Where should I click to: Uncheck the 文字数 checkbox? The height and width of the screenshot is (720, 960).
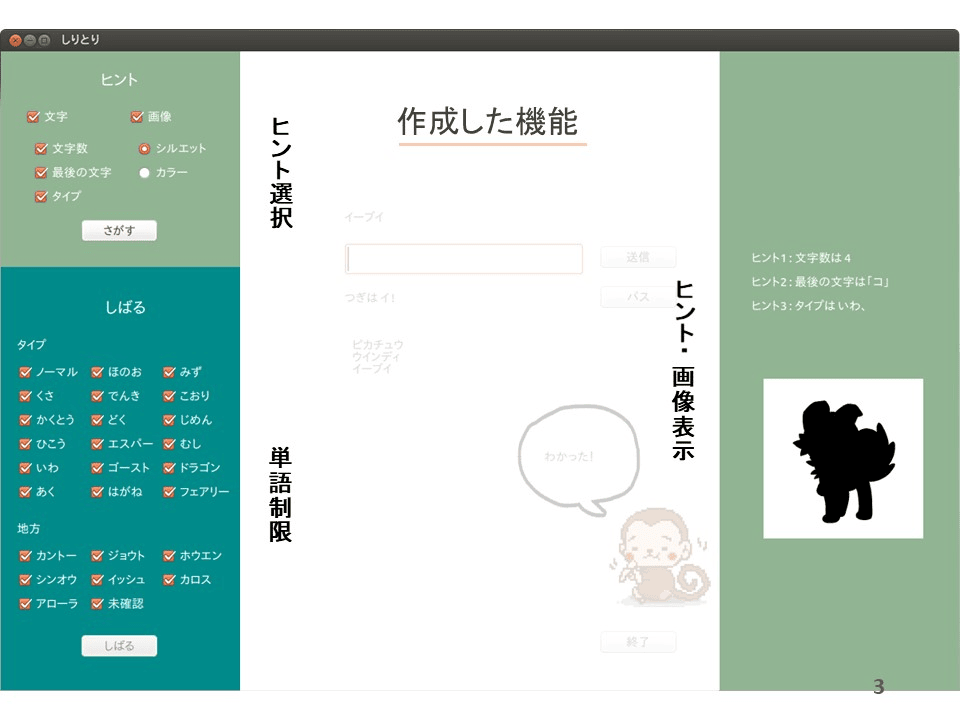41,148
